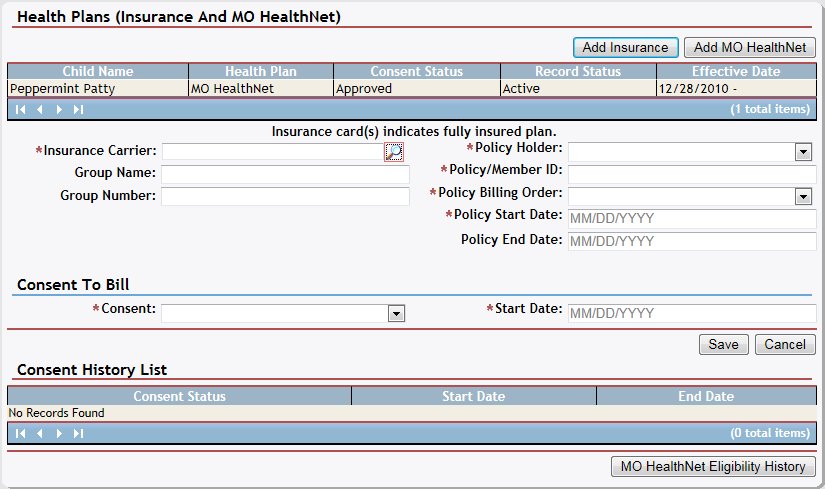Jump to last page of Consent History list
The image size is (825, 489).
click(78, 433)
